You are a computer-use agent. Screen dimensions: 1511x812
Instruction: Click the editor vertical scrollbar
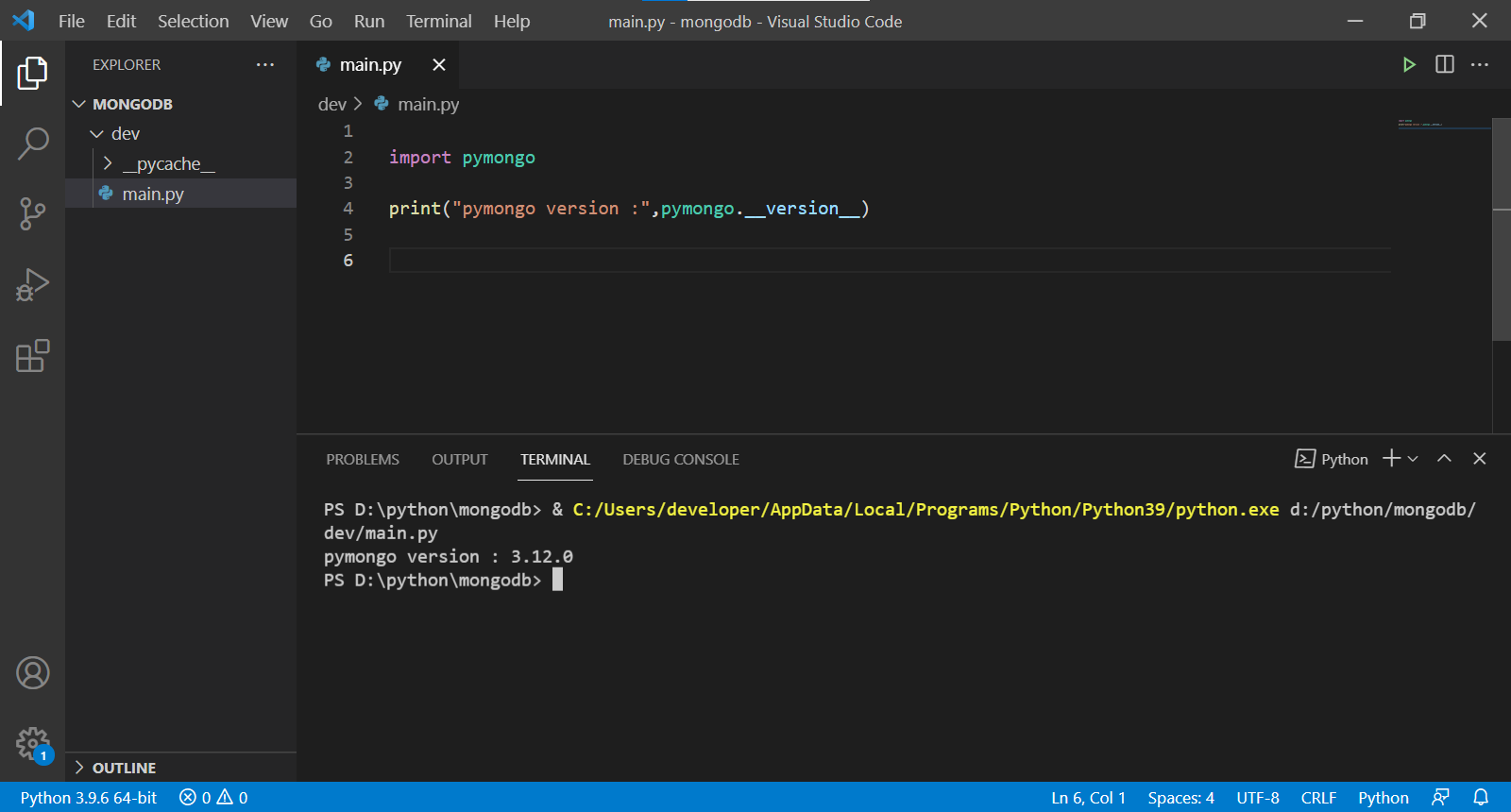coord(1502,229)
